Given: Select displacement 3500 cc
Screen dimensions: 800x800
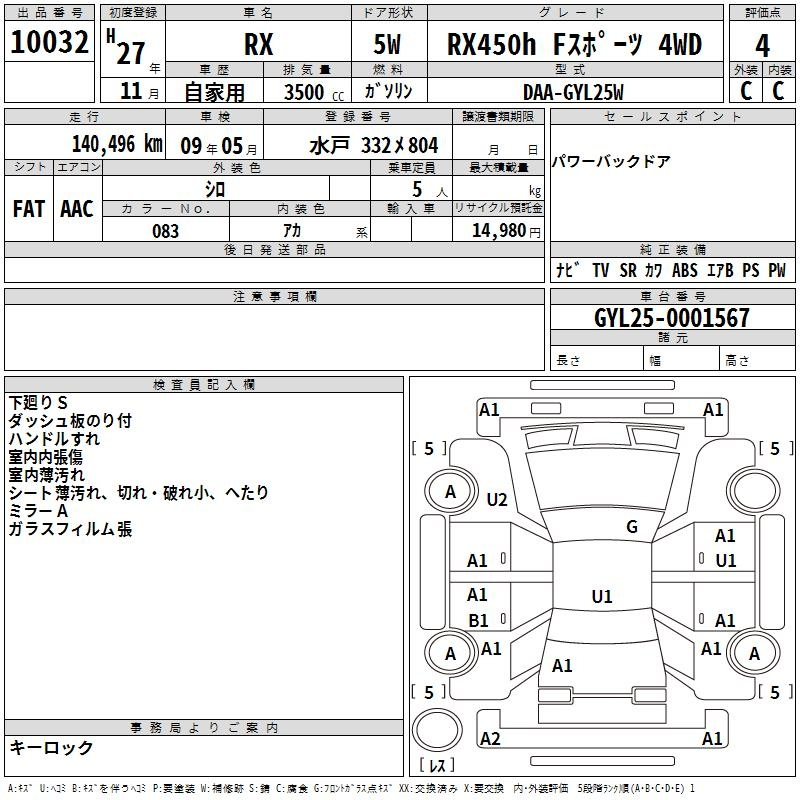Looking at the screenshot, I should 314,93.
